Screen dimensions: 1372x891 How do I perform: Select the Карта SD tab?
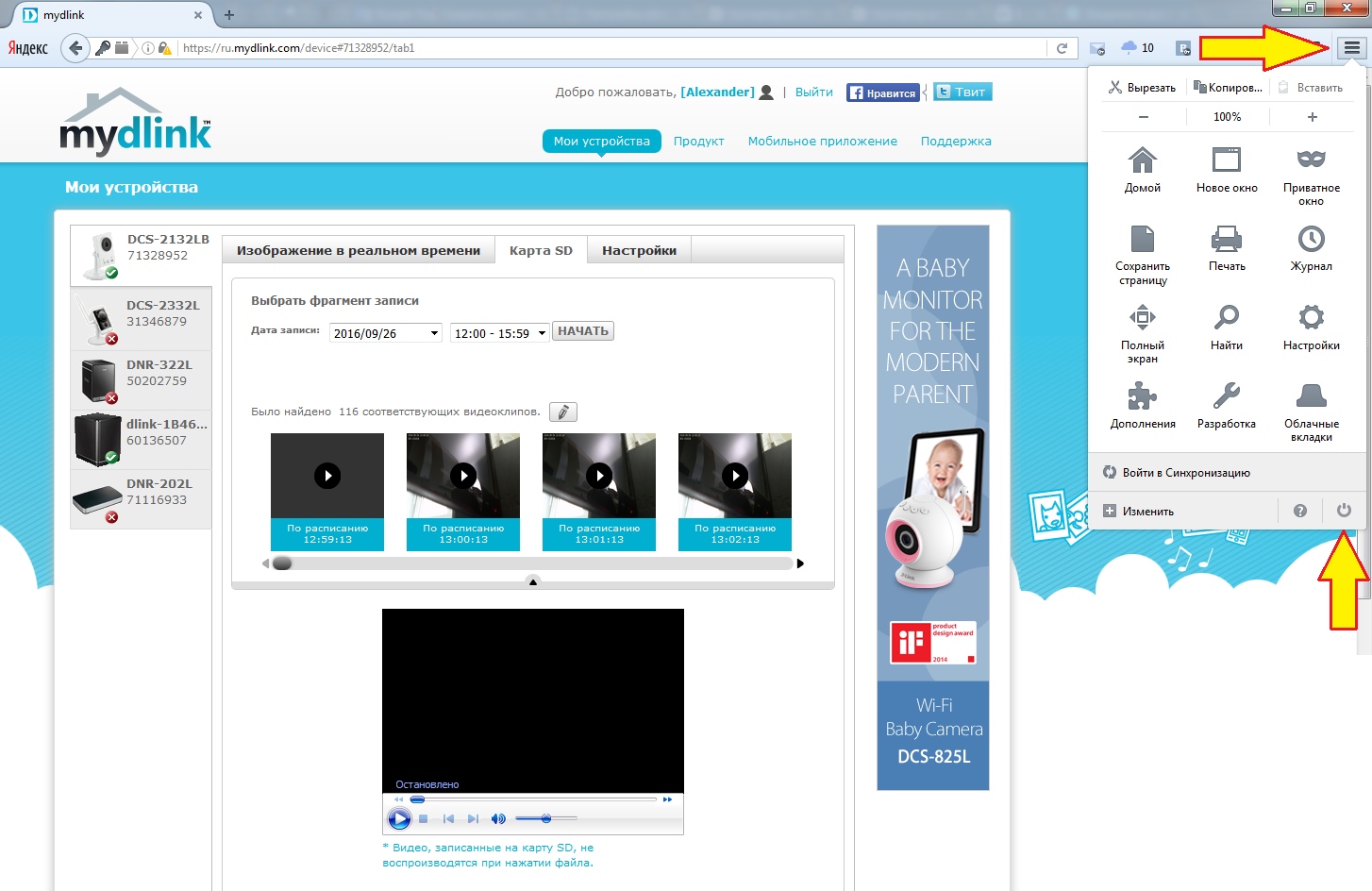(x=541, y=251)
